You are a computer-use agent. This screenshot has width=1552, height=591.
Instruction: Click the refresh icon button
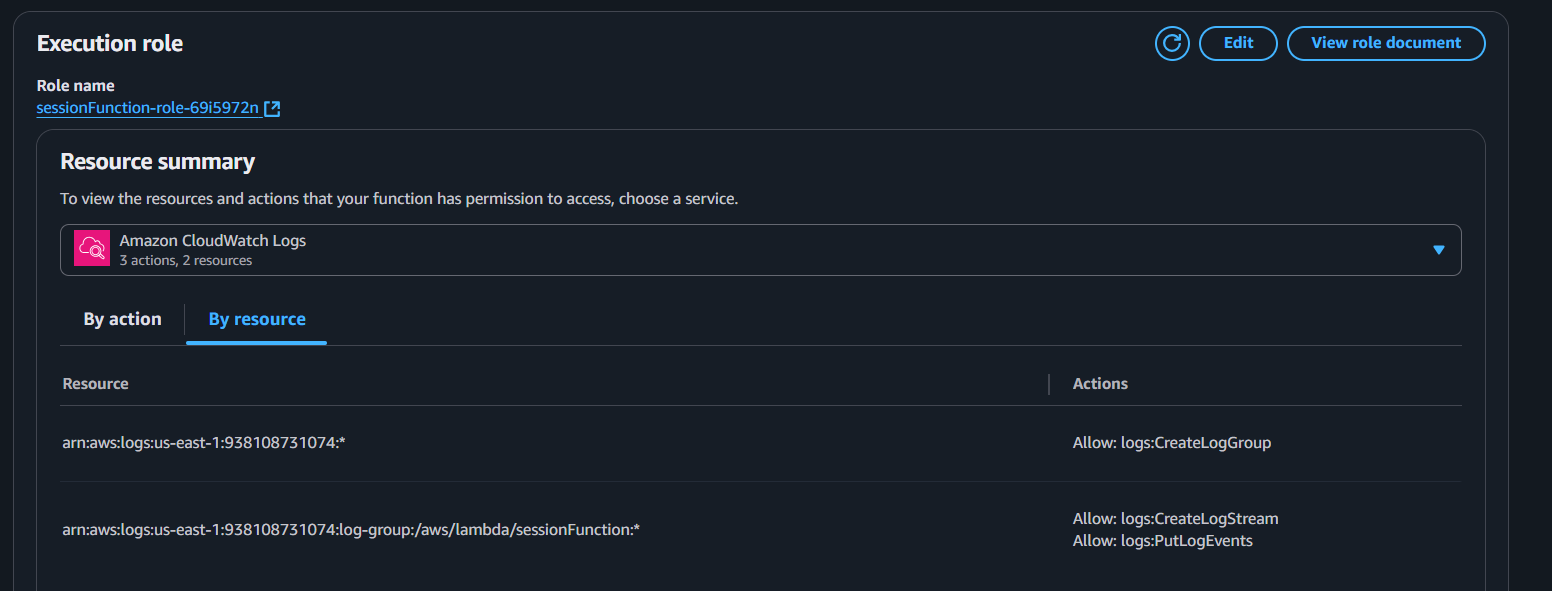pyautogui.click(x=1172, y=43)
